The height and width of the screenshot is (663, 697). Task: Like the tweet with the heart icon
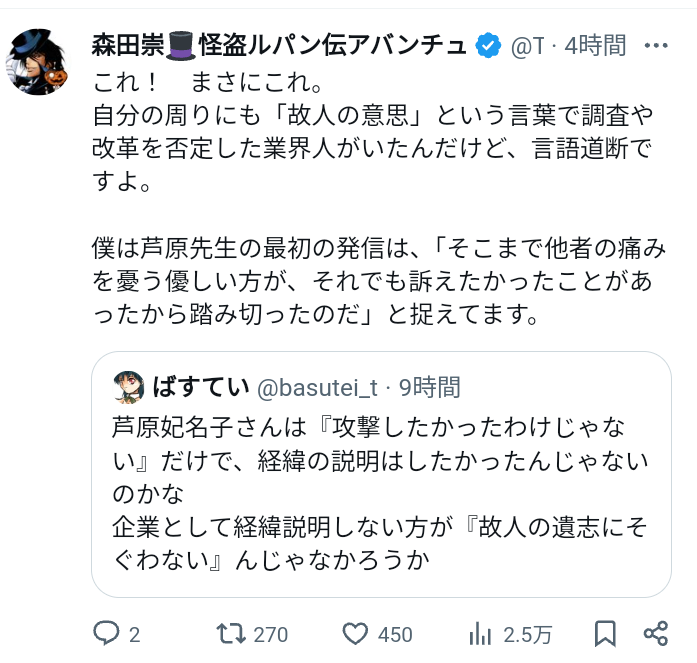(x=356, y=633)
